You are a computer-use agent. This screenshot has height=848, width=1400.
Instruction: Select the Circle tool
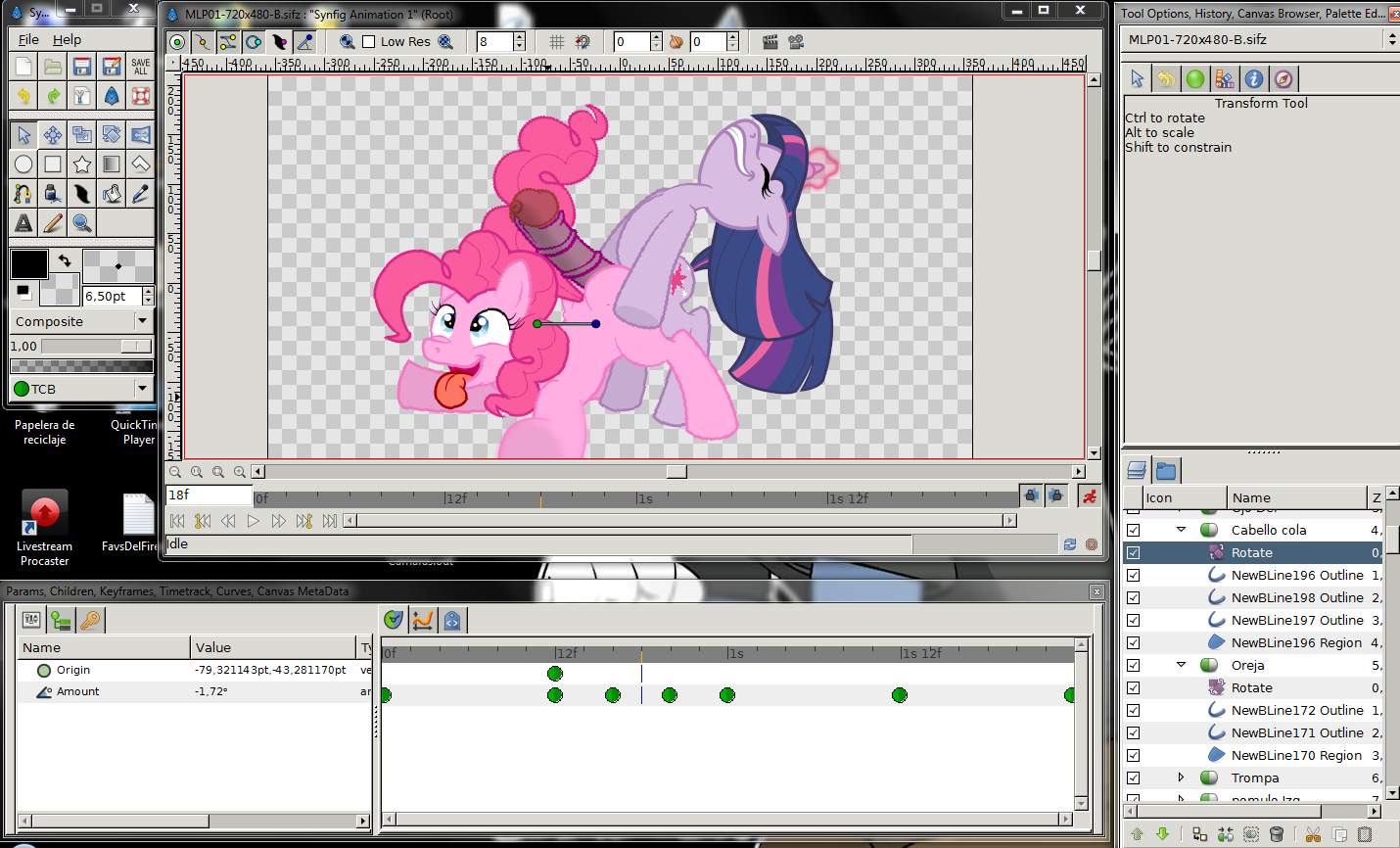click(x=23, y=164)
